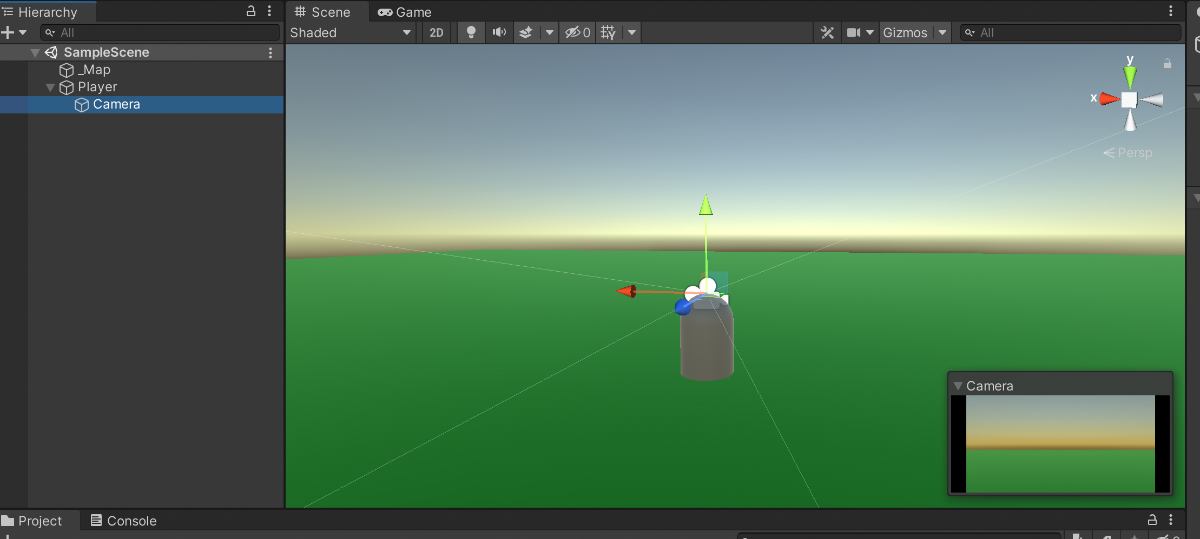Open the Hierarchy panel more options menu

[270, 12]
